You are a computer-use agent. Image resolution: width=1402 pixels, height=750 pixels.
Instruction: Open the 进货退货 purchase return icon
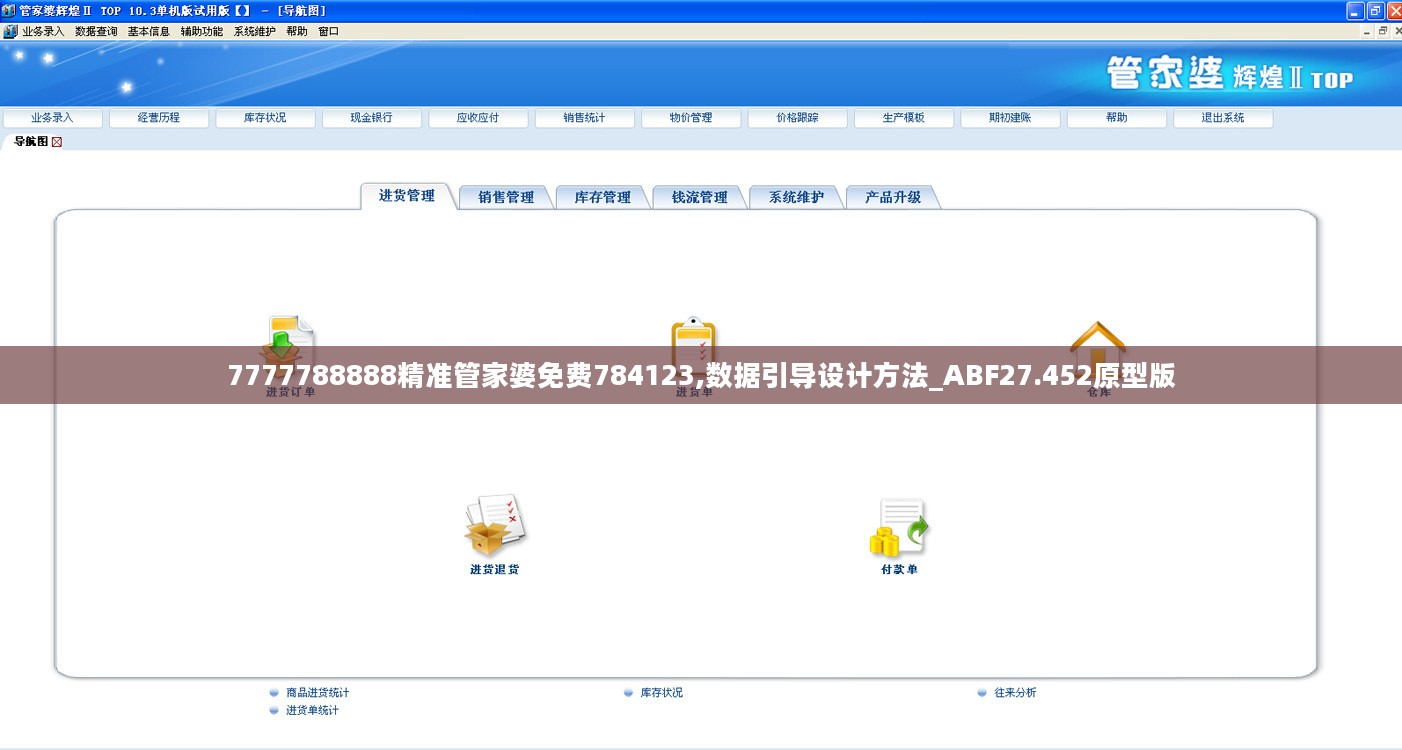(495, 526)
